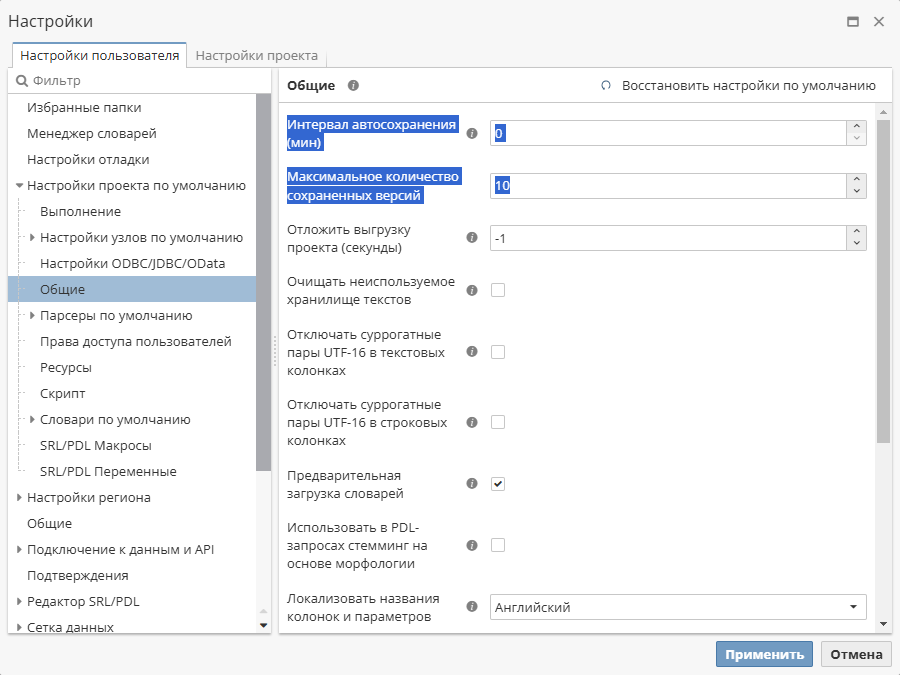Click the info icon next to Общие heading
The width and height of the screenshot is (900, 675).
[x=352, y=85]
